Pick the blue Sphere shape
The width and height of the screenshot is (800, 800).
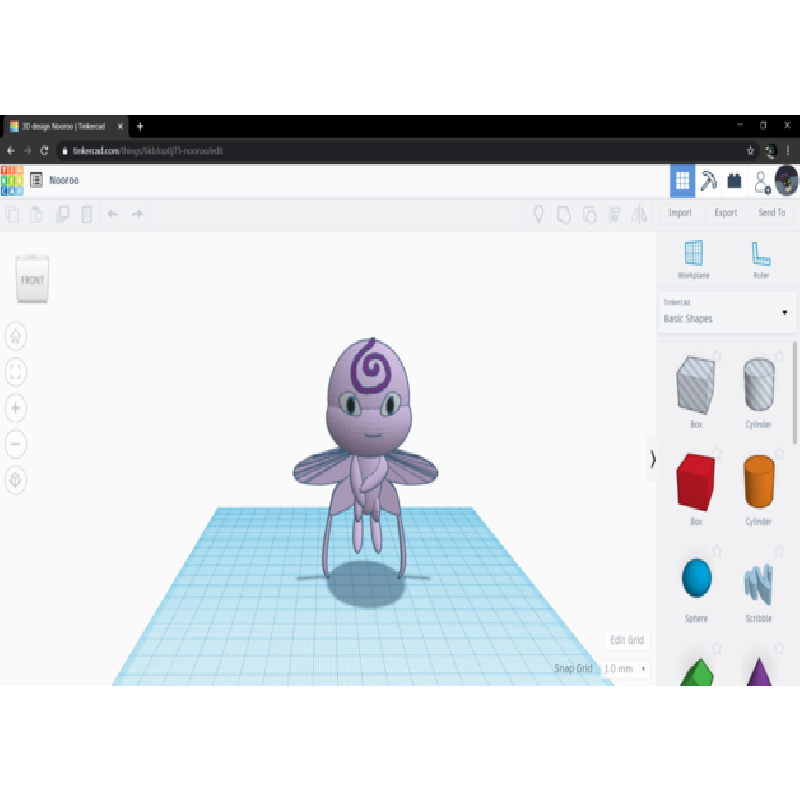pyautogui.click(x=696, y=578)
